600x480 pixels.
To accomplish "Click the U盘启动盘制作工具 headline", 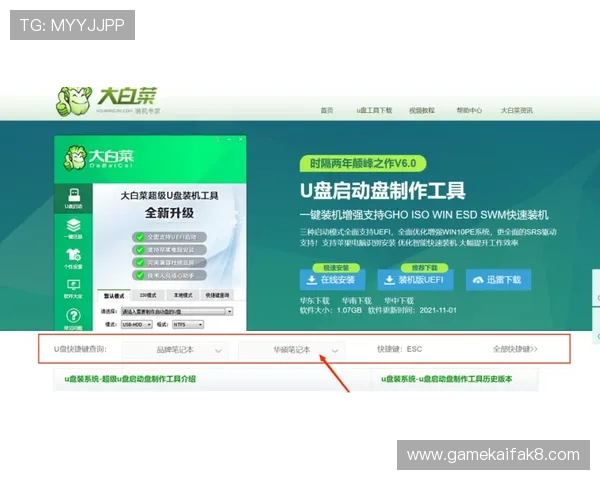I will coord(383,191).
